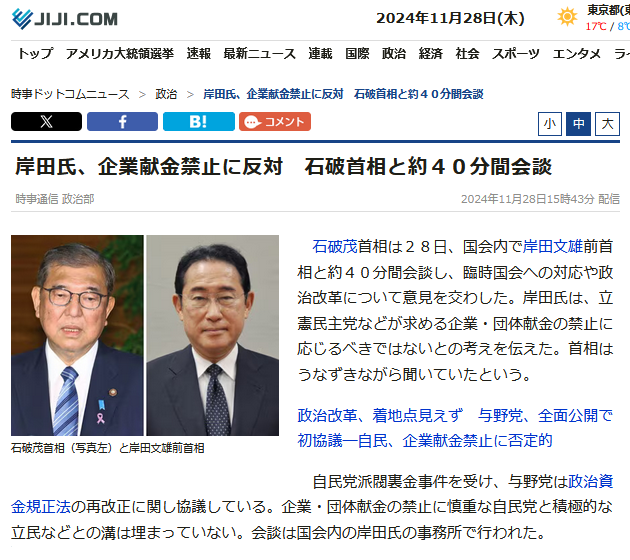Share article on X
Screen dimensions: 630x560
(46, 122)
